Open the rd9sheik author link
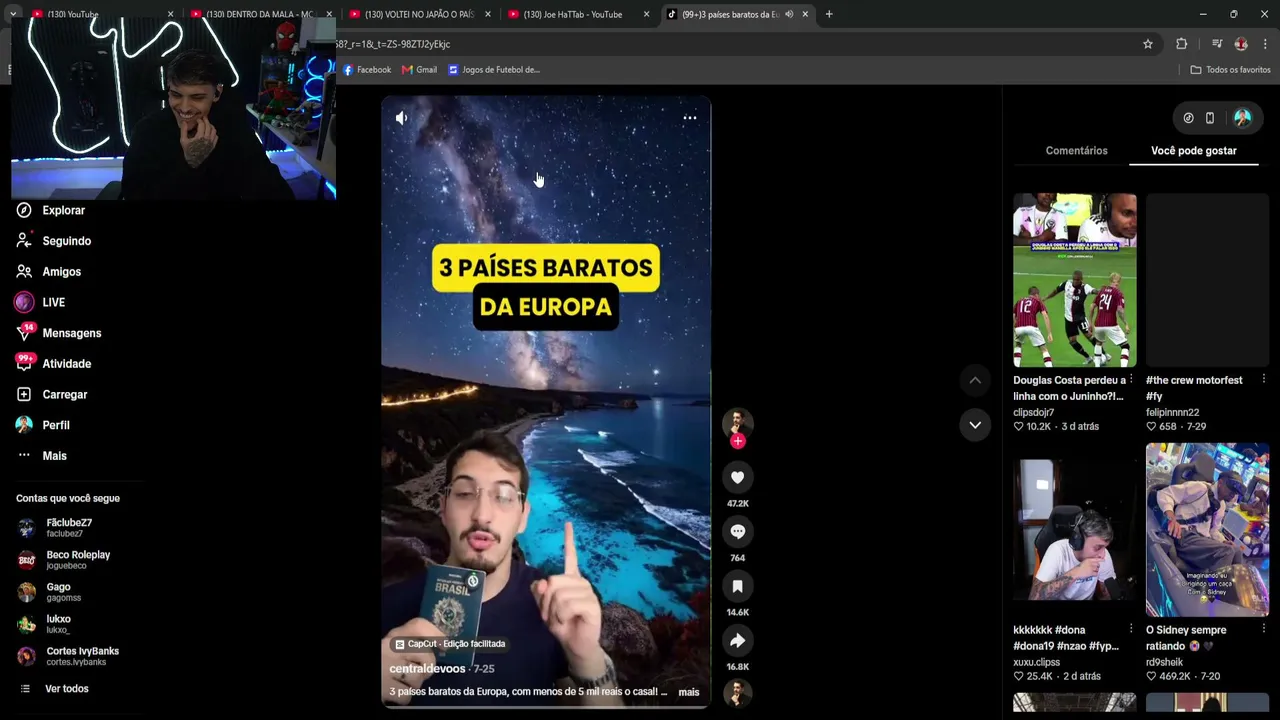1280x720 pixels. point(1164,662)
